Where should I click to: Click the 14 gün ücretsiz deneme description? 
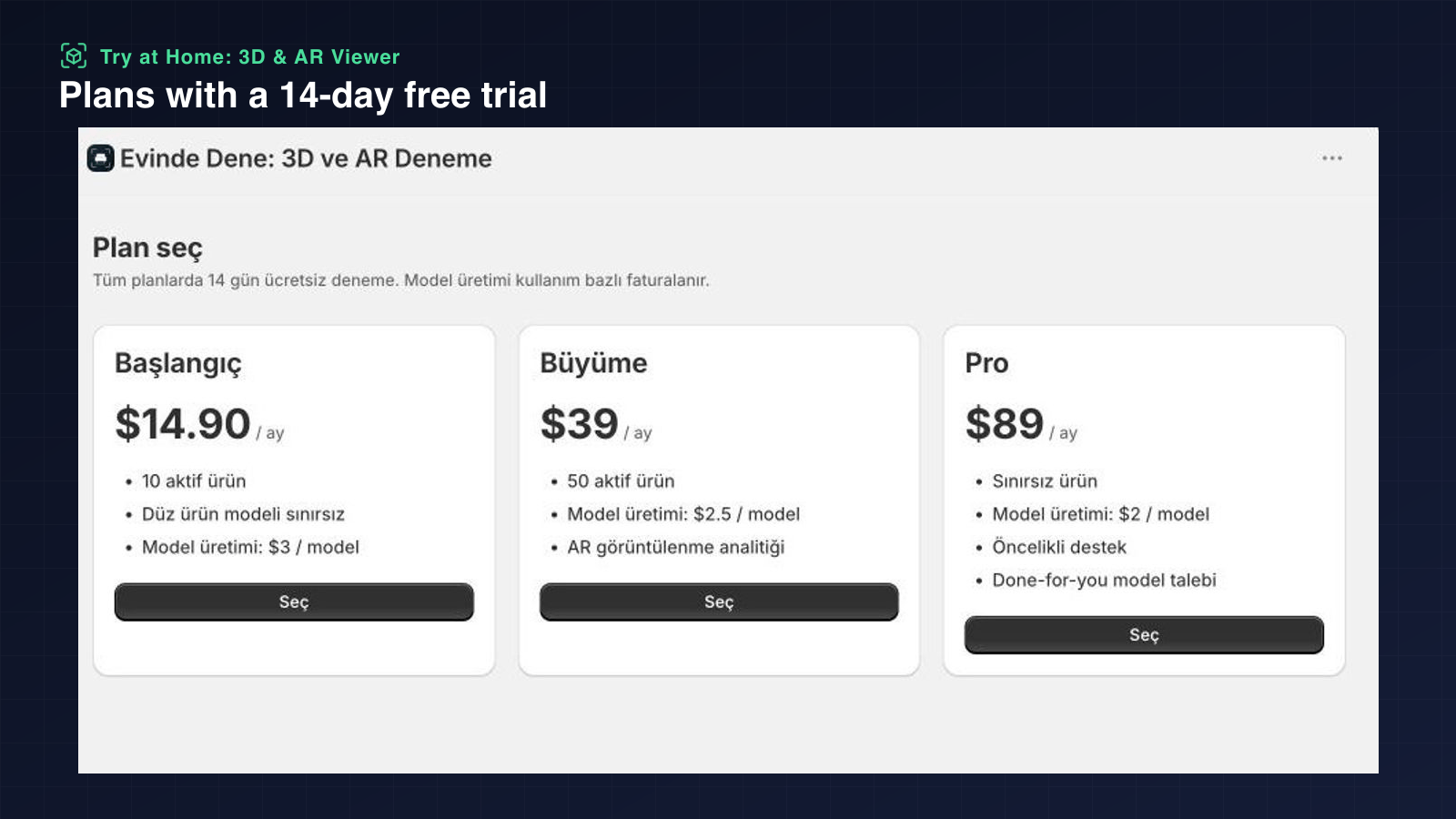(x=400, y=280)
